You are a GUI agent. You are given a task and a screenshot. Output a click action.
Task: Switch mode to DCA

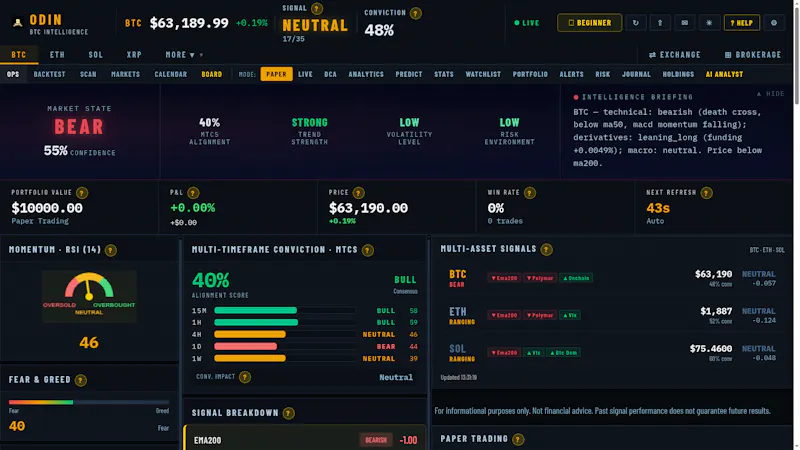click(x=331, y=74)
